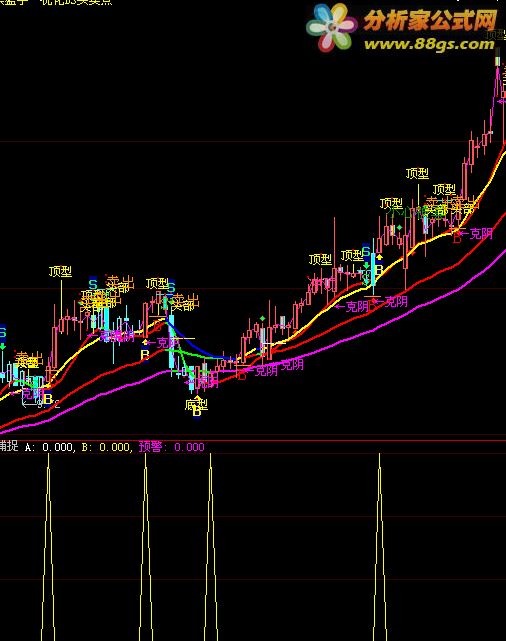Image resolution: width=506 pixels, height=641 pixels.
Task: Select the first yellow spike in the indicator panel
Action: coord(48,547)
